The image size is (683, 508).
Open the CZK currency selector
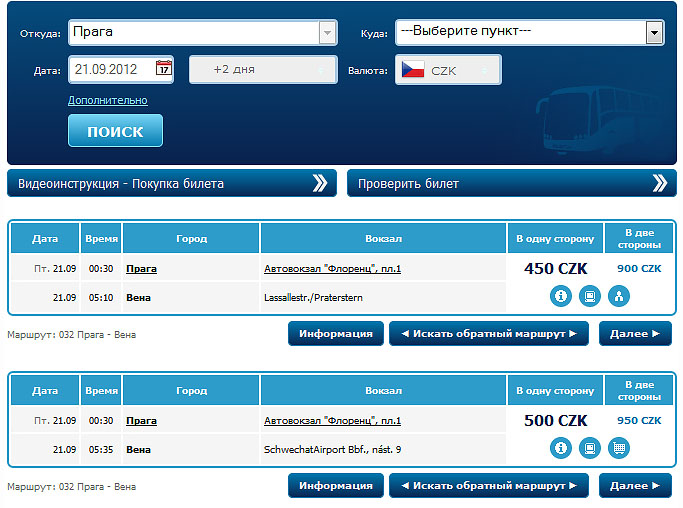448,70
